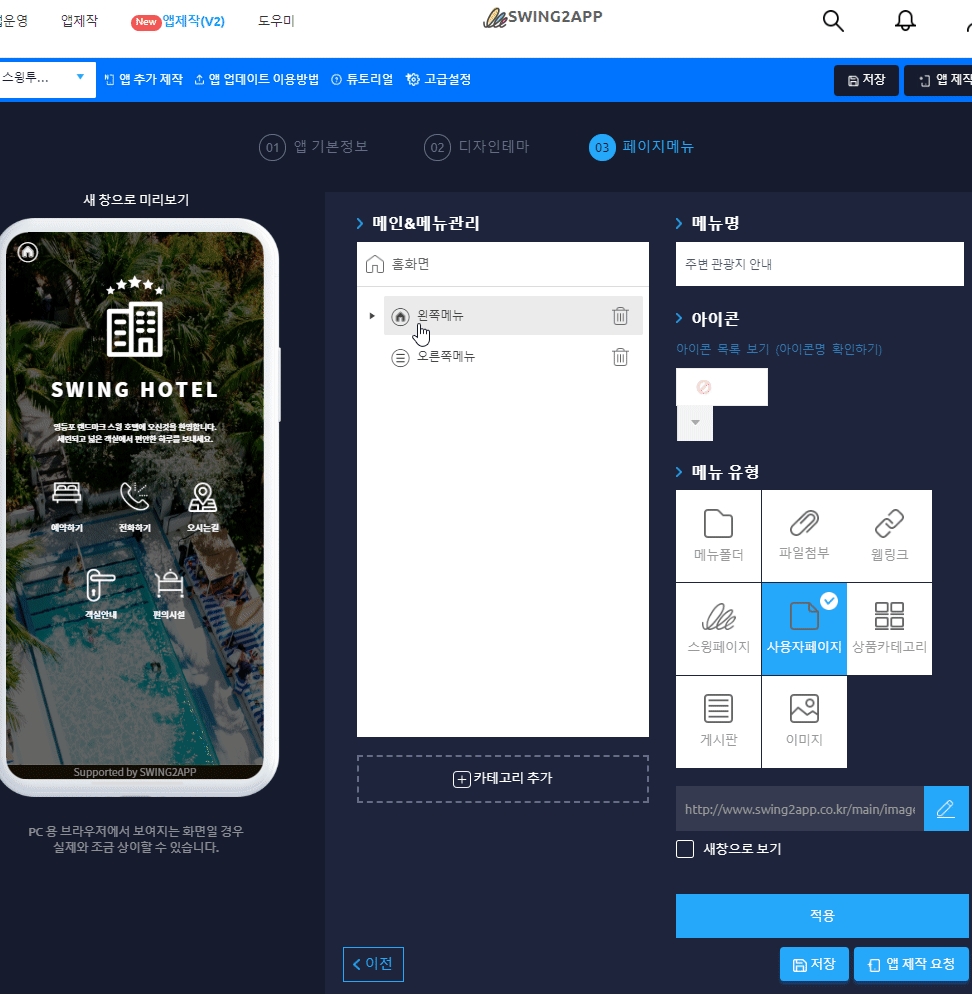Choose the 파일첨부 paperclip menu type

coord(804,536)
